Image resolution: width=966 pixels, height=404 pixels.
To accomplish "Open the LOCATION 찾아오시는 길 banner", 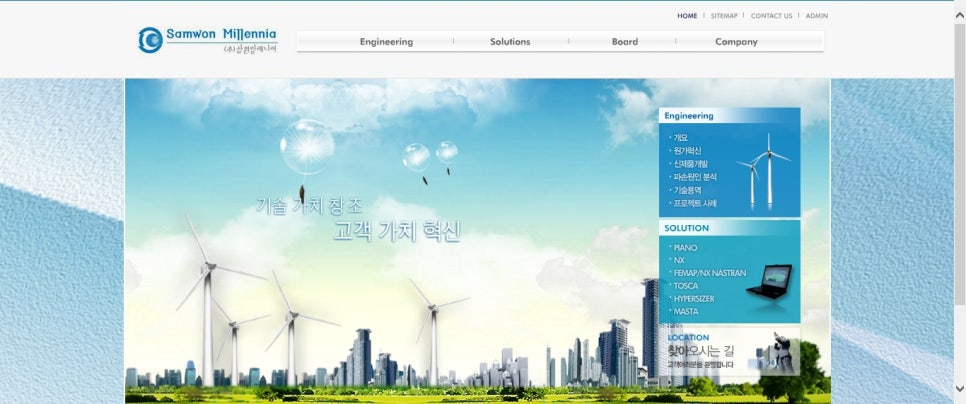I will [729, 351].
